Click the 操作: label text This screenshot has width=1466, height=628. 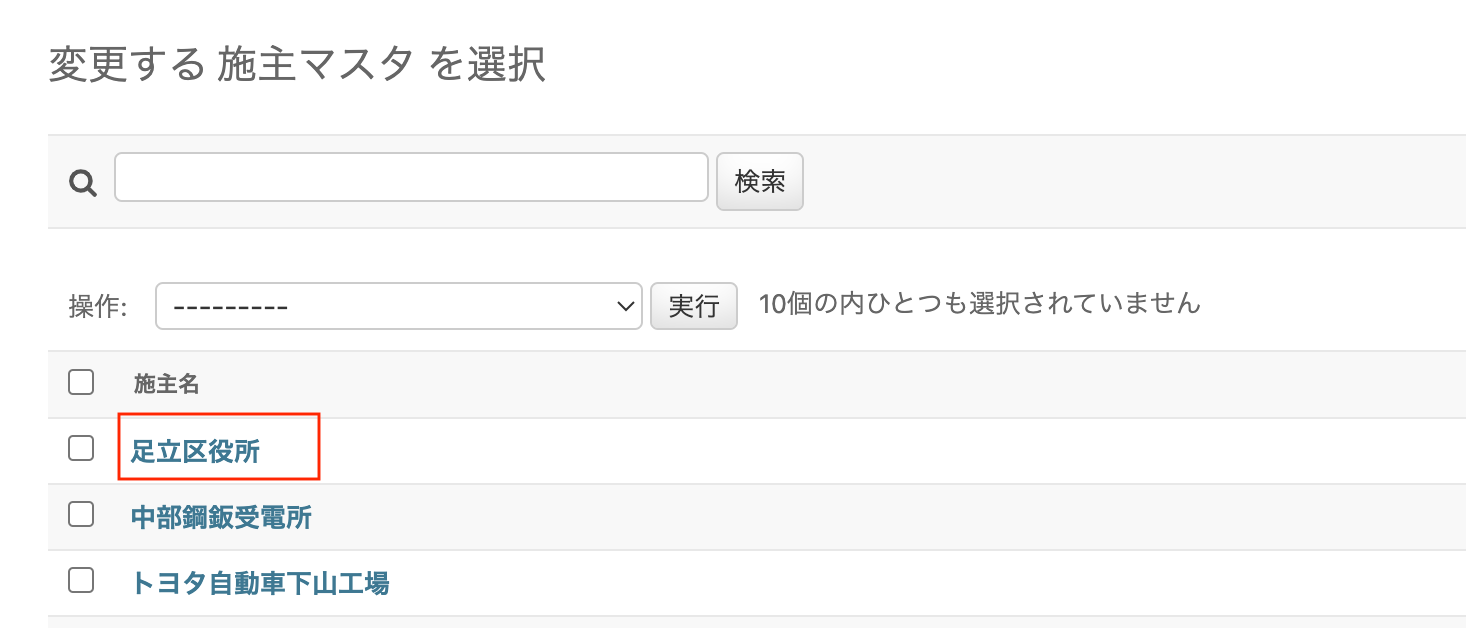pyautogui.click(x=98, y=307)
